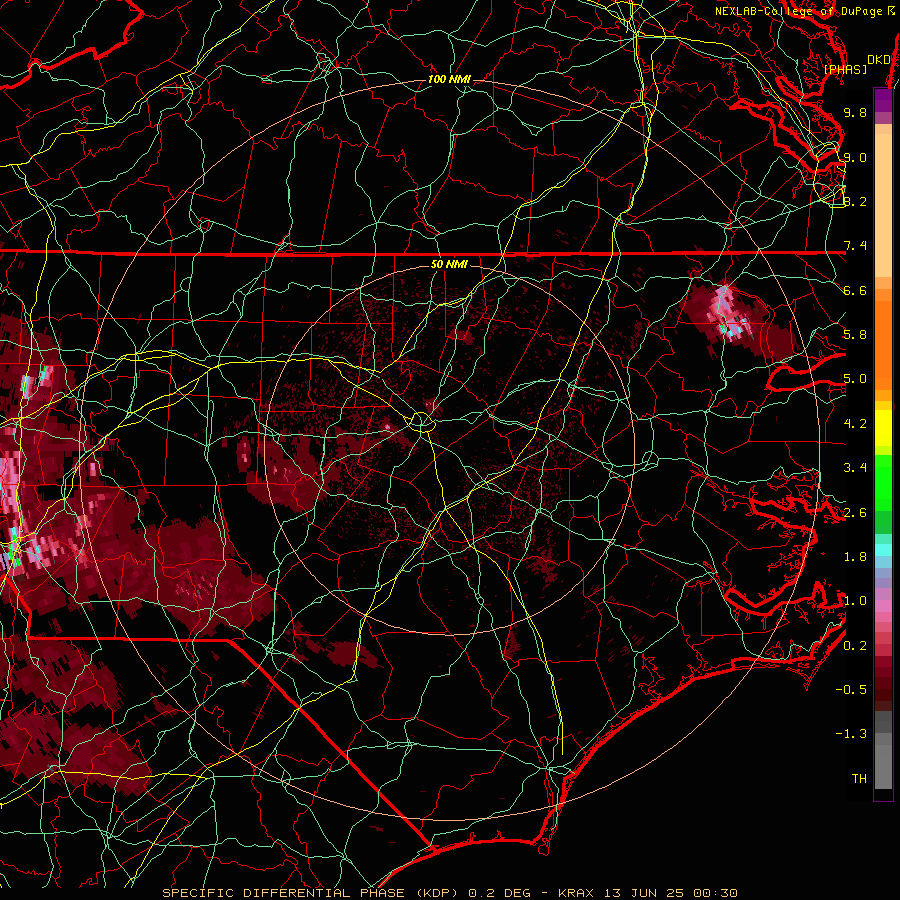
Task: Select the -0.5 value on the color scale
Action: click(851, 690)
